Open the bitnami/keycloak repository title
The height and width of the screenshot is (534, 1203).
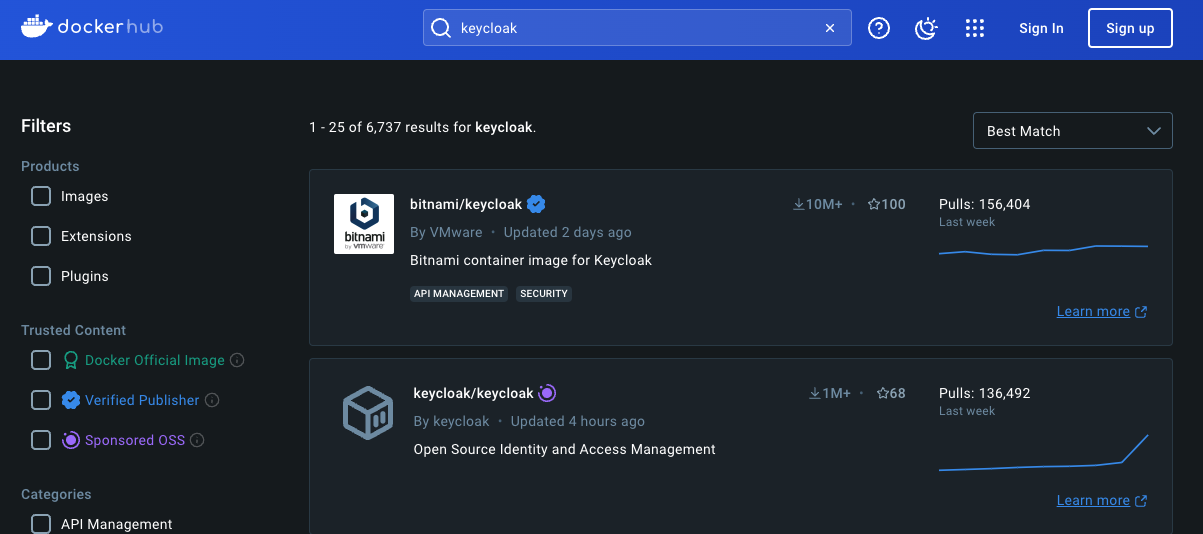(x=466, y=204)
